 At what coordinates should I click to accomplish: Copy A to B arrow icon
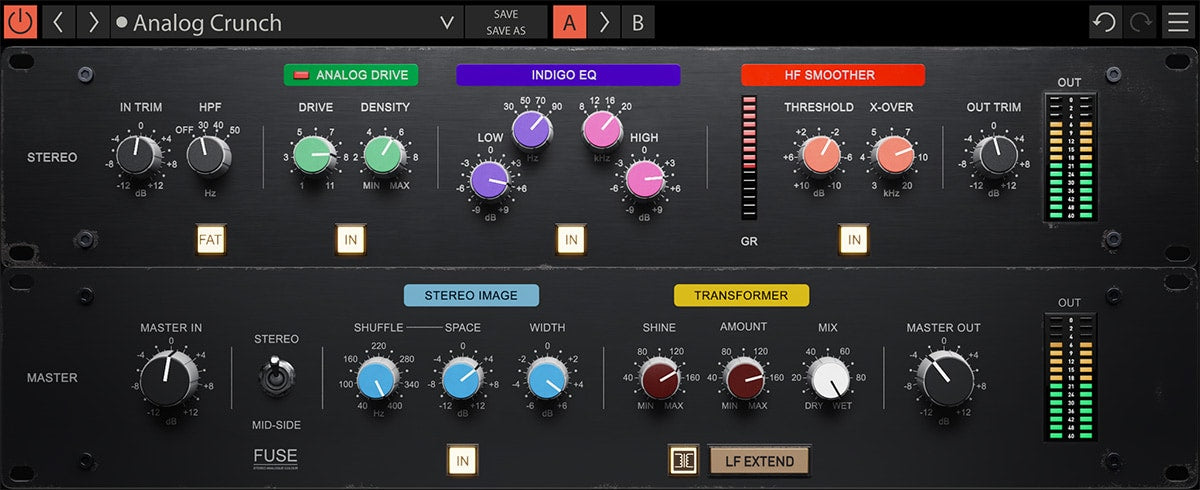pos(603,22)
